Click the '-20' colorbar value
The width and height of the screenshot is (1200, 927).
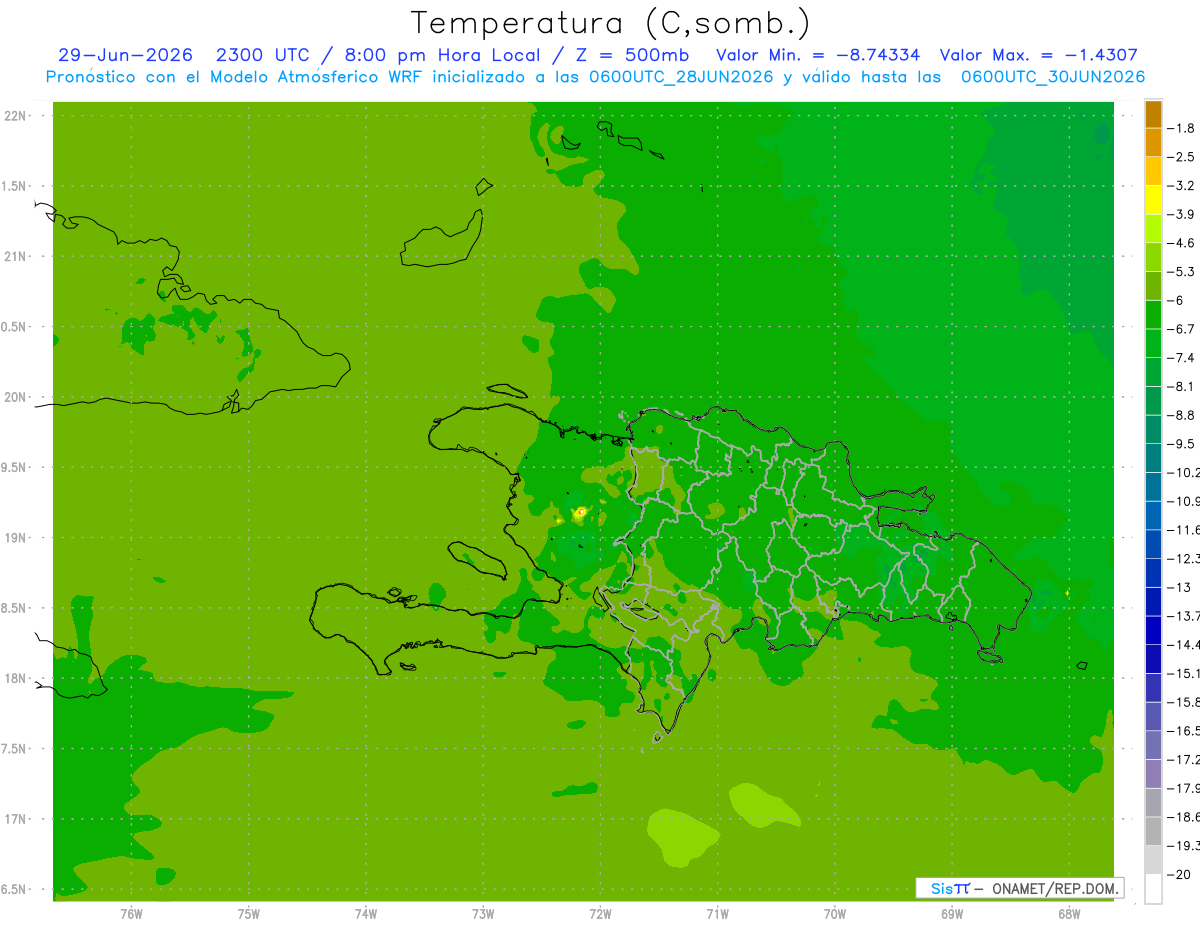[1180, 874]
